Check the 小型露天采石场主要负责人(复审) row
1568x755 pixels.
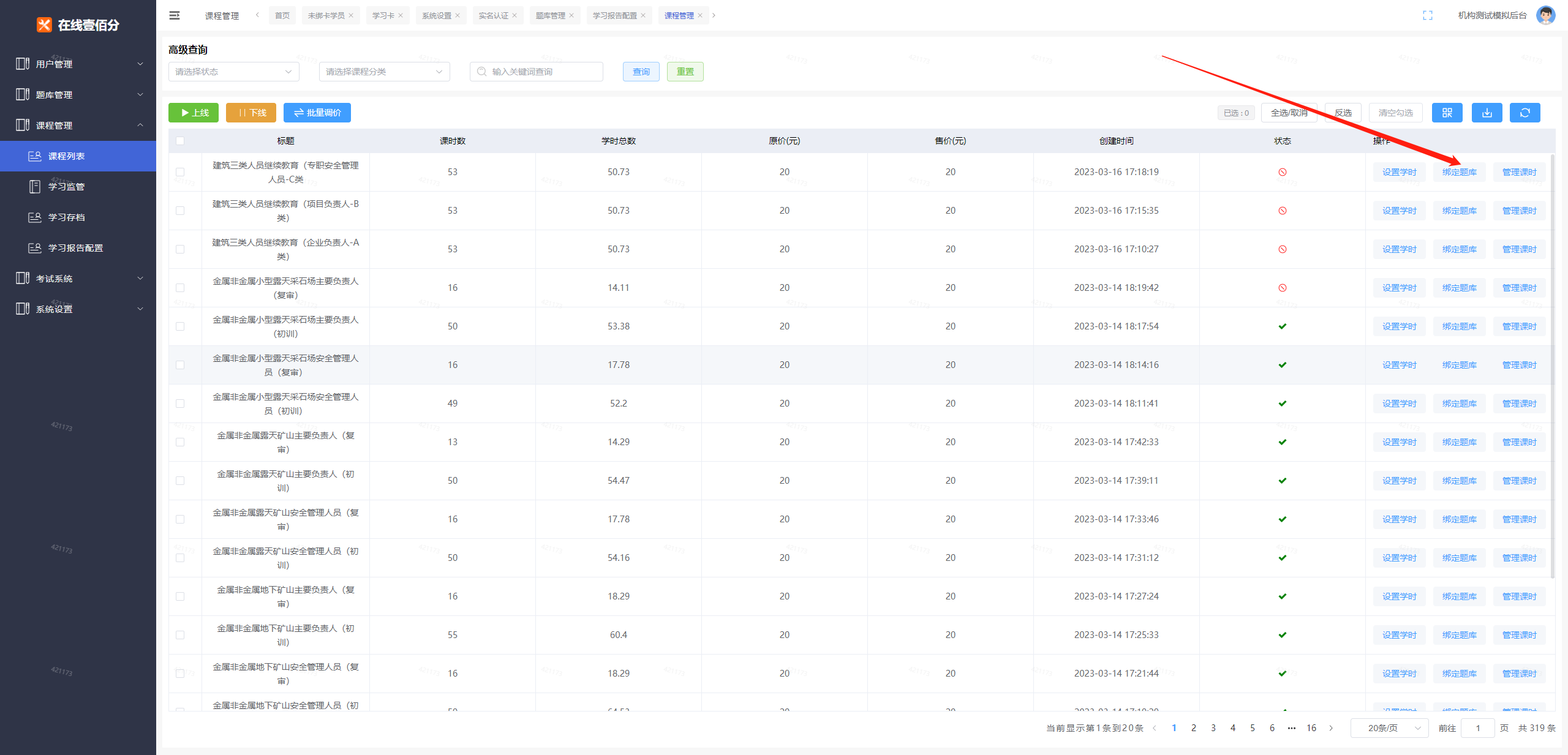tap(180, 288)
